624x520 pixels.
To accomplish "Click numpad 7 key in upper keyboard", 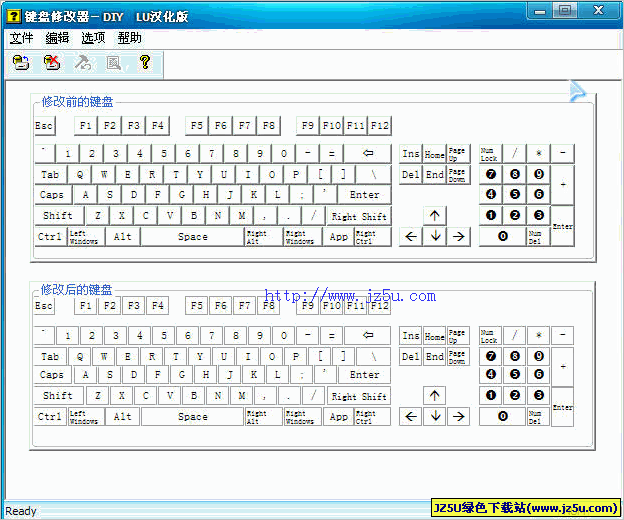I will [x=491, y=174].
